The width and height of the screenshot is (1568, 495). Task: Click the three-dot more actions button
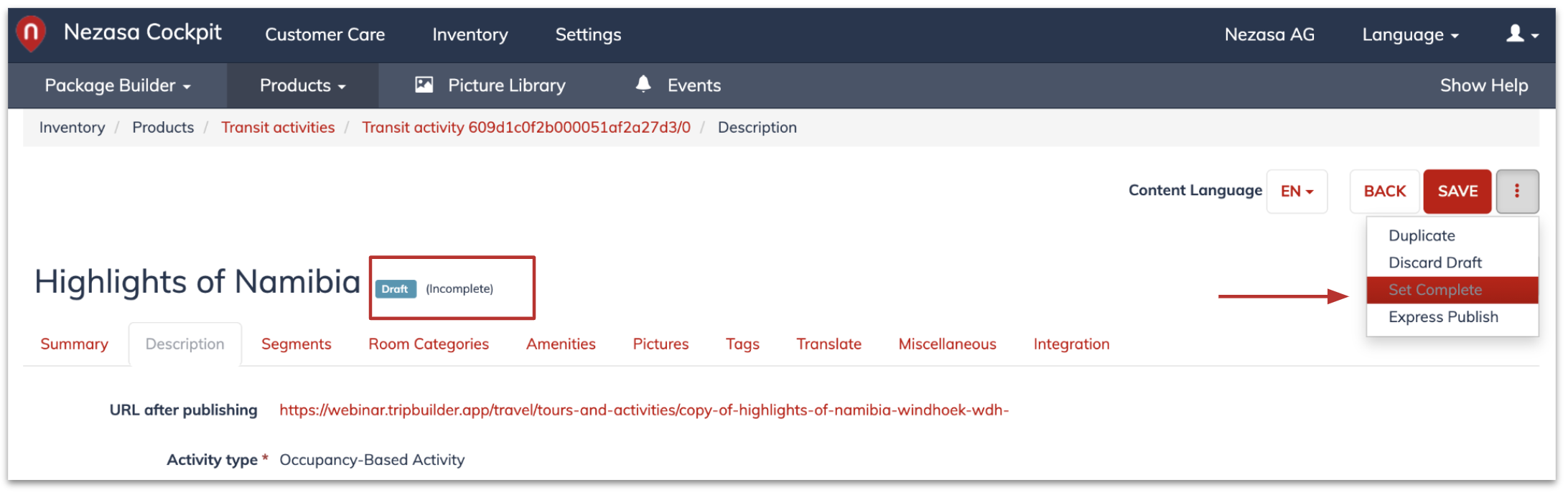coord(1517,191)
